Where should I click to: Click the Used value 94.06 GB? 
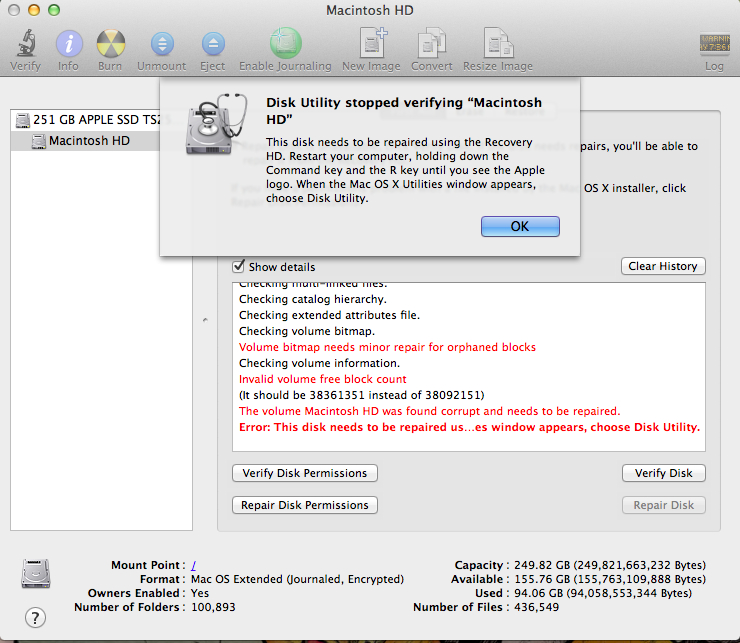[603, 593]
